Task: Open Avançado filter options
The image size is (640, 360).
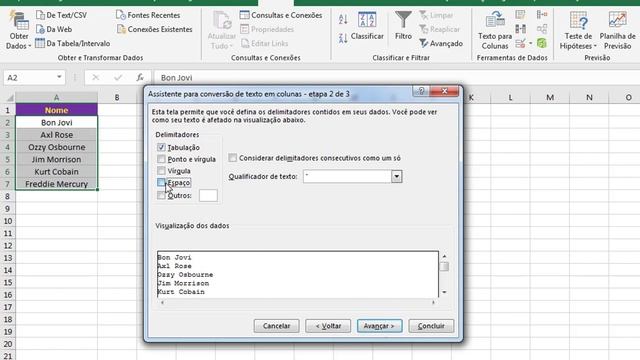Action: [441, 43]
